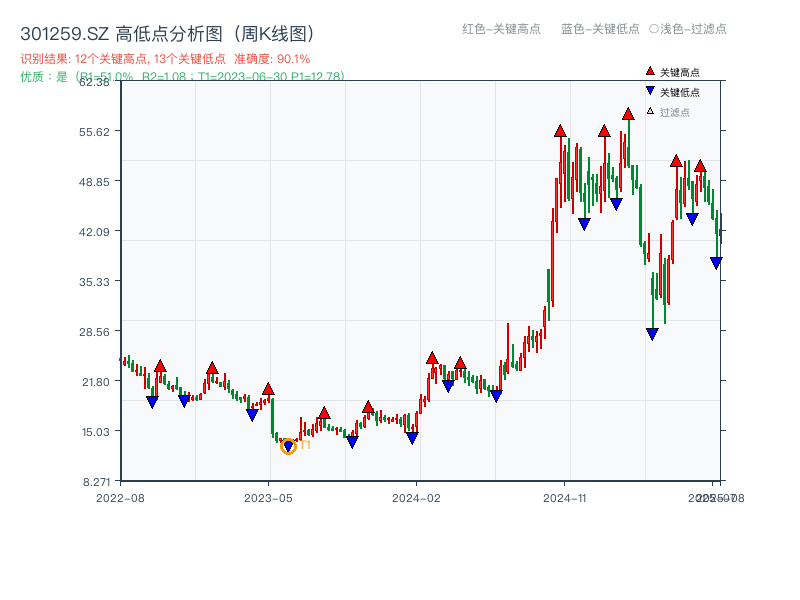The width and height of the screenshot is (800, 600).
Task: Toggle the 浅色-过滤点 circle in top legend
Action: pyautogui.click(x=654, y=29)
